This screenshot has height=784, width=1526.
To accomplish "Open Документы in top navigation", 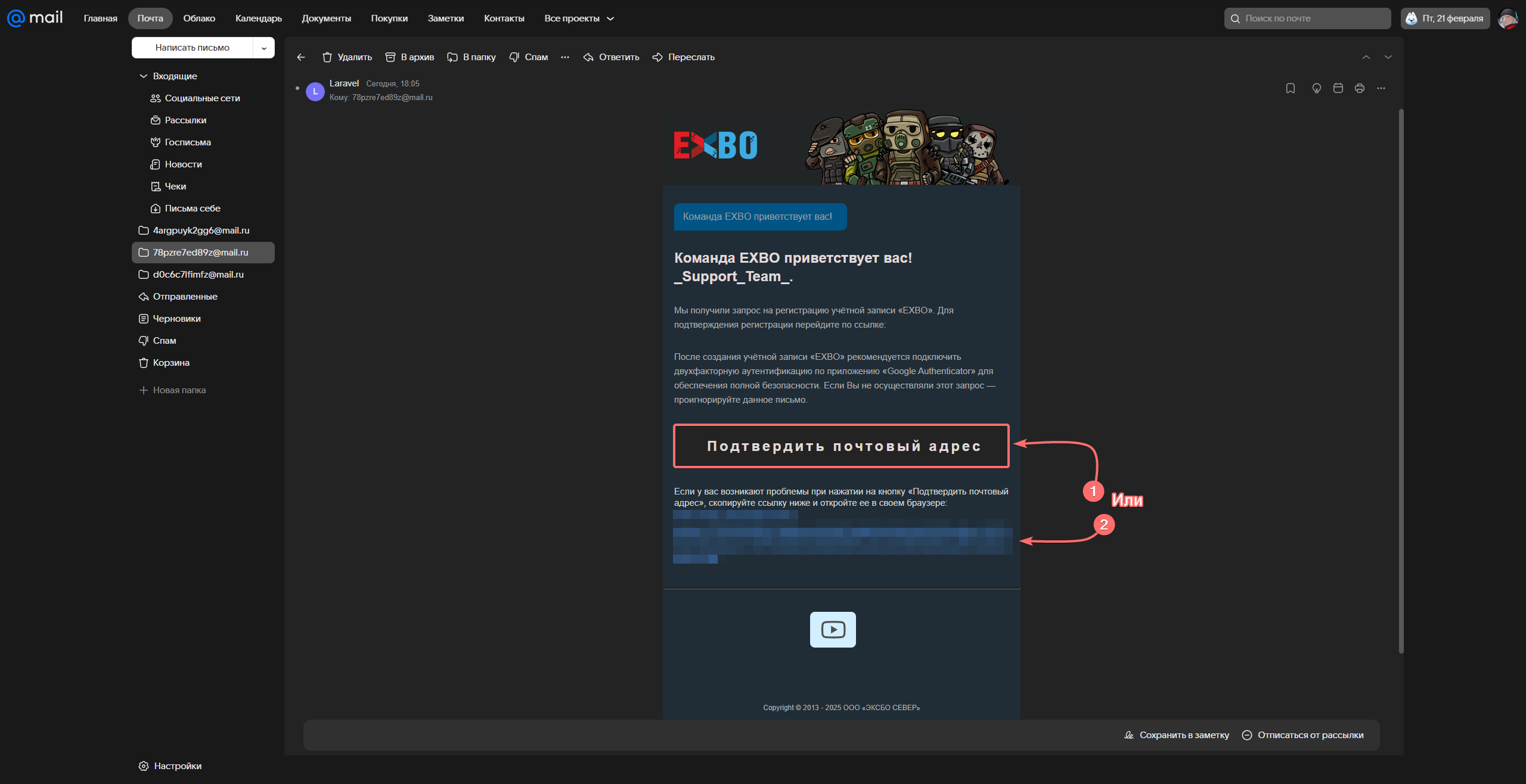I will coord(327,18).
